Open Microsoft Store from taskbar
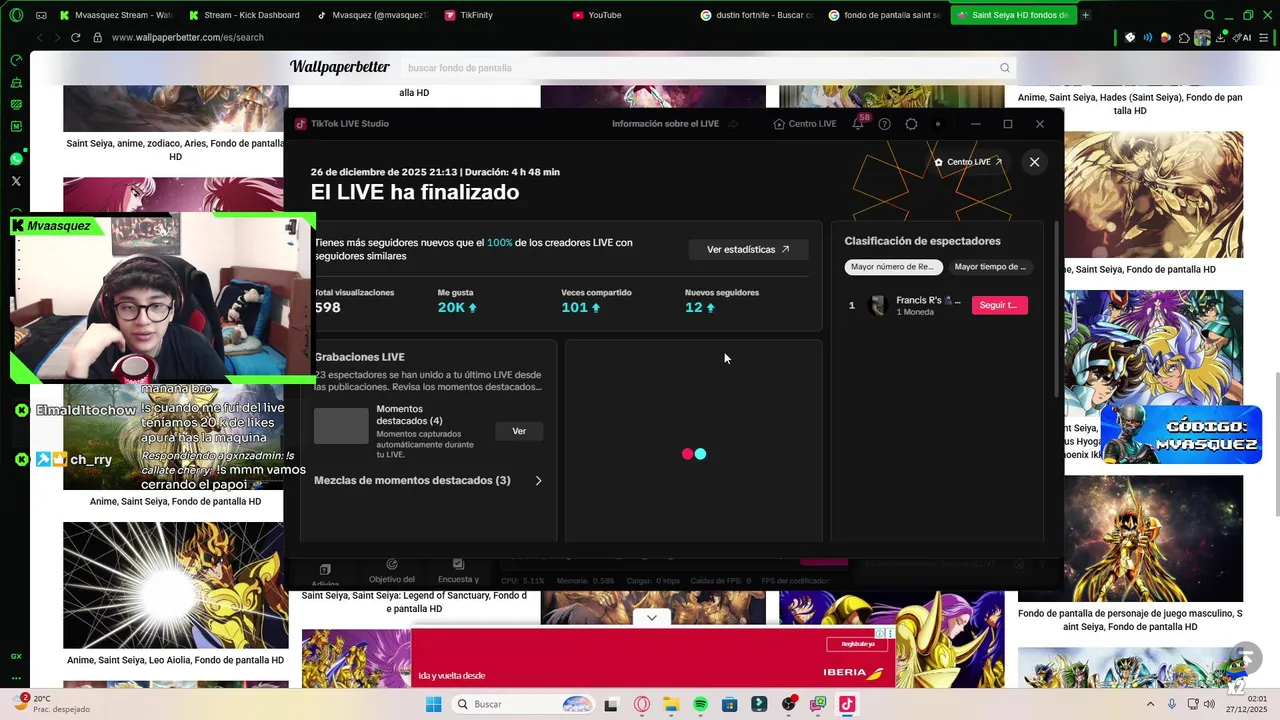Screen dimensions: 1280x720 tap(729, 704)
